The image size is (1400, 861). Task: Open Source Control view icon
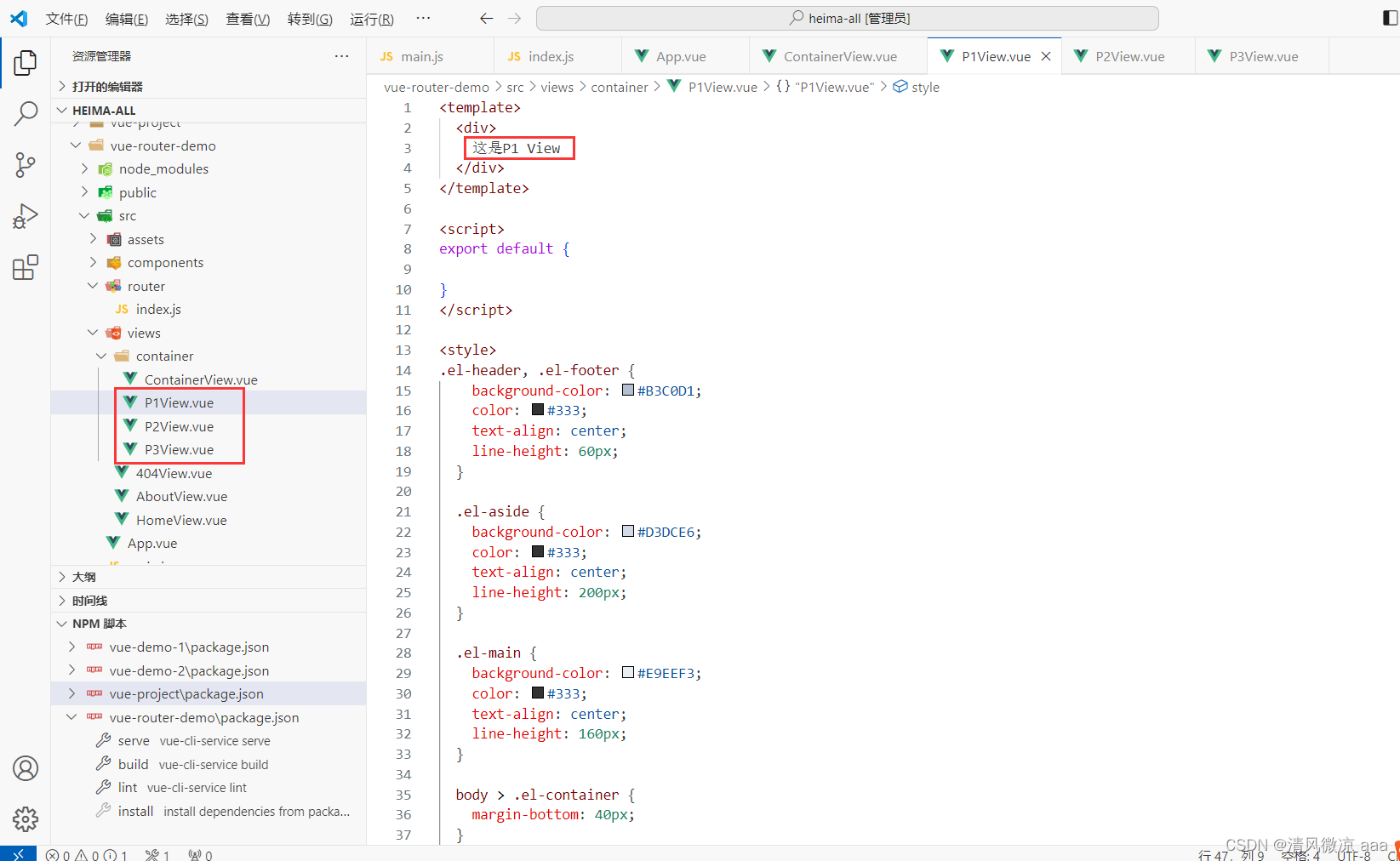point(26,165)
